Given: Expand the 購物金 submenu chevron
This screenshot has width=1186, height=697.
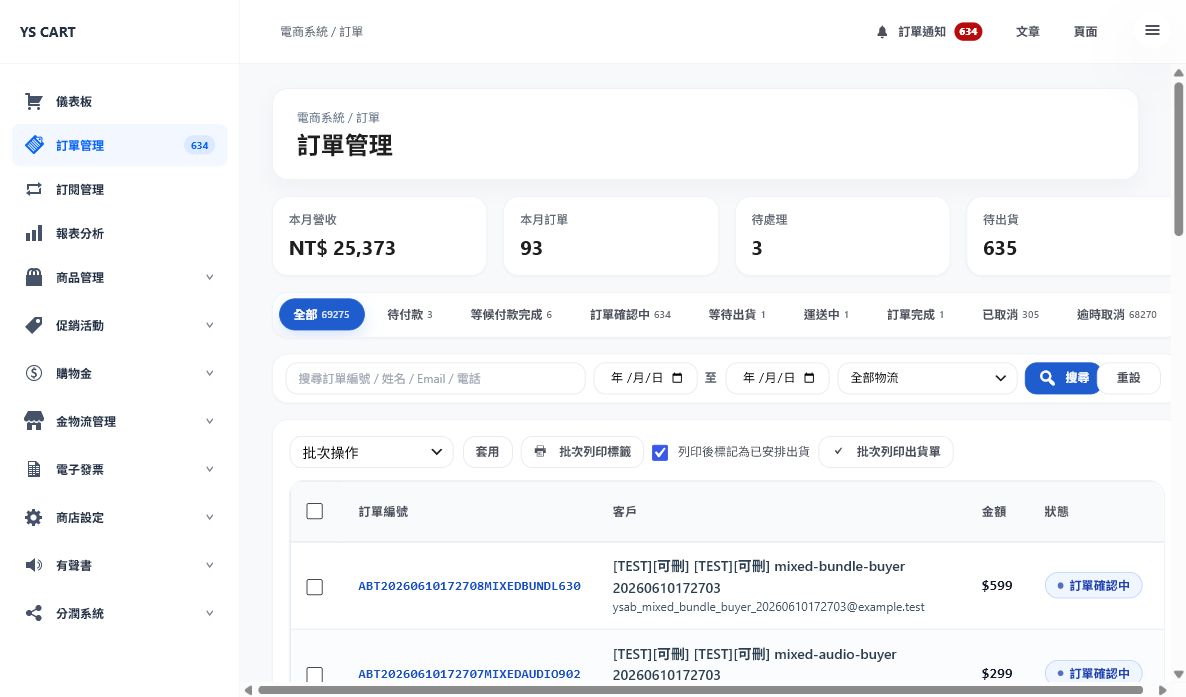Looking at the screenshot, I should click(x=210, y=373).
